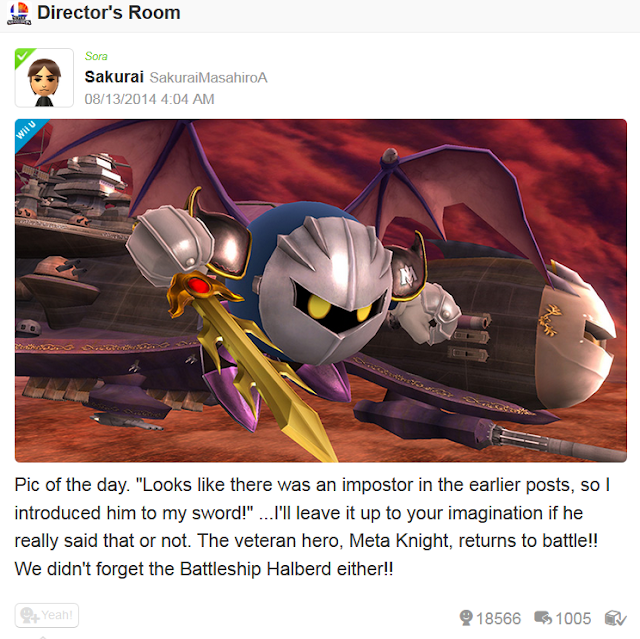
Task: View the 1005 replies count
Action: coord(573,619)
